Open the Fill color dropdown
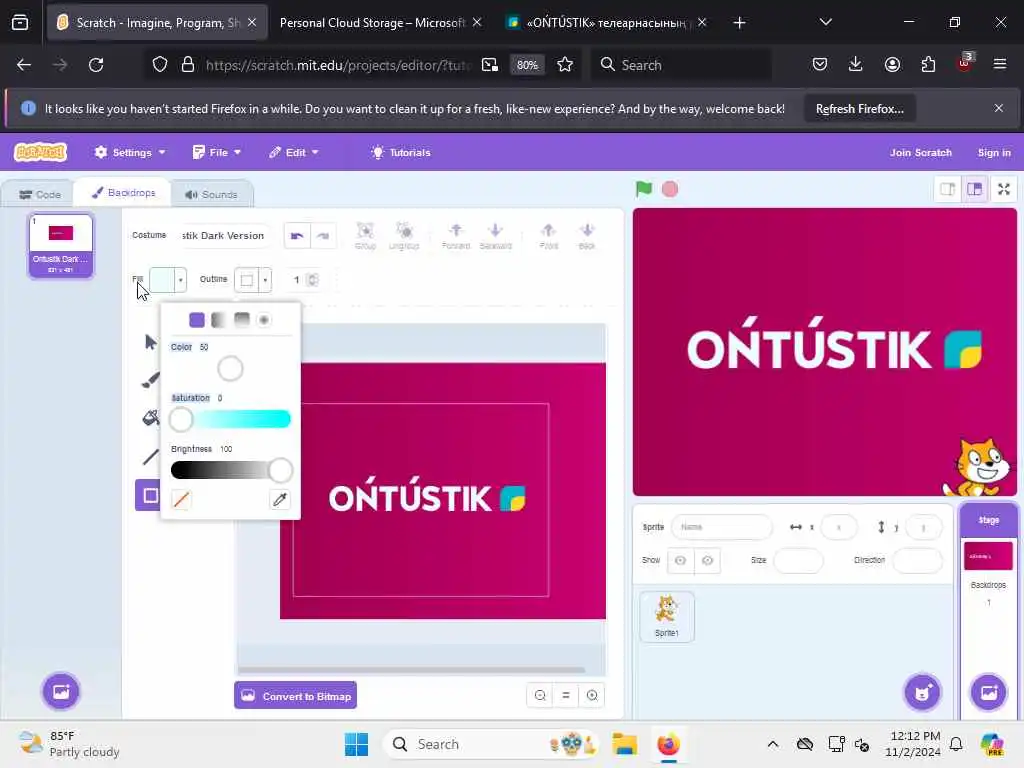The height and width of the screenshot is (768, 1024). [x=168, y=280]
